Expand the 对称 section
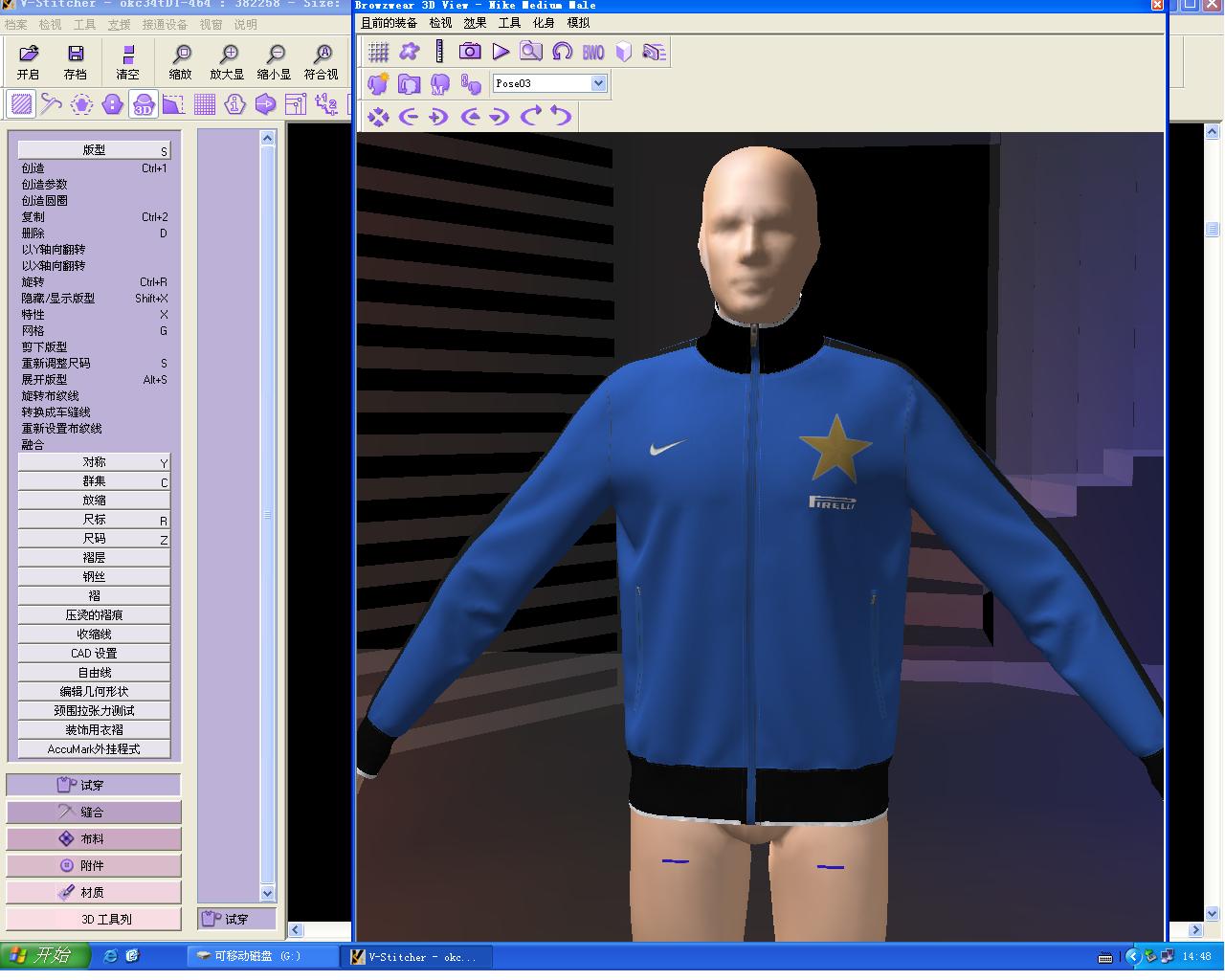1225x980 pixels. 94,462
